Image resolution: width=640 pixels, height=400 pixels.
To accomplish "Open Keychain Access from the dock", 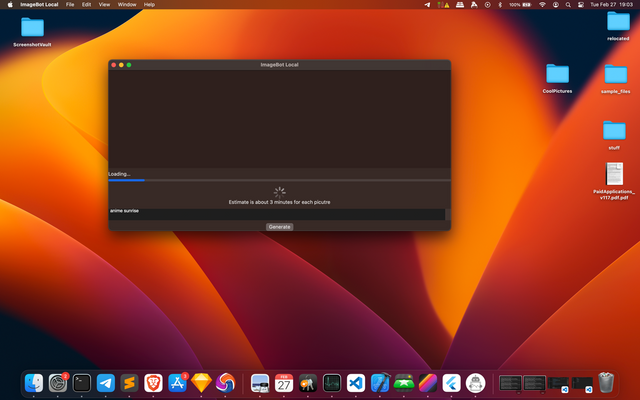I will [x=308, y=383].
